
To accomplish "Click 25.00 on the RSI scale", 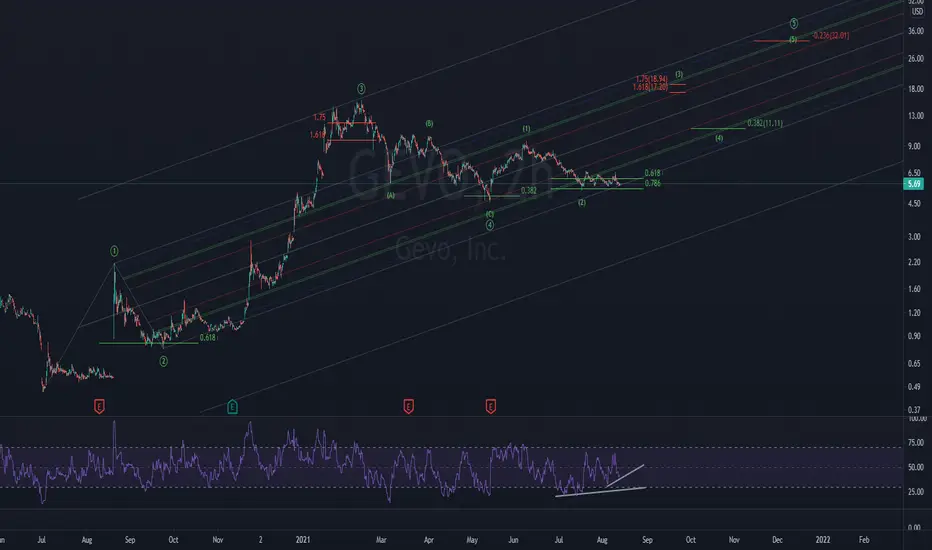I will coord(916,492).
